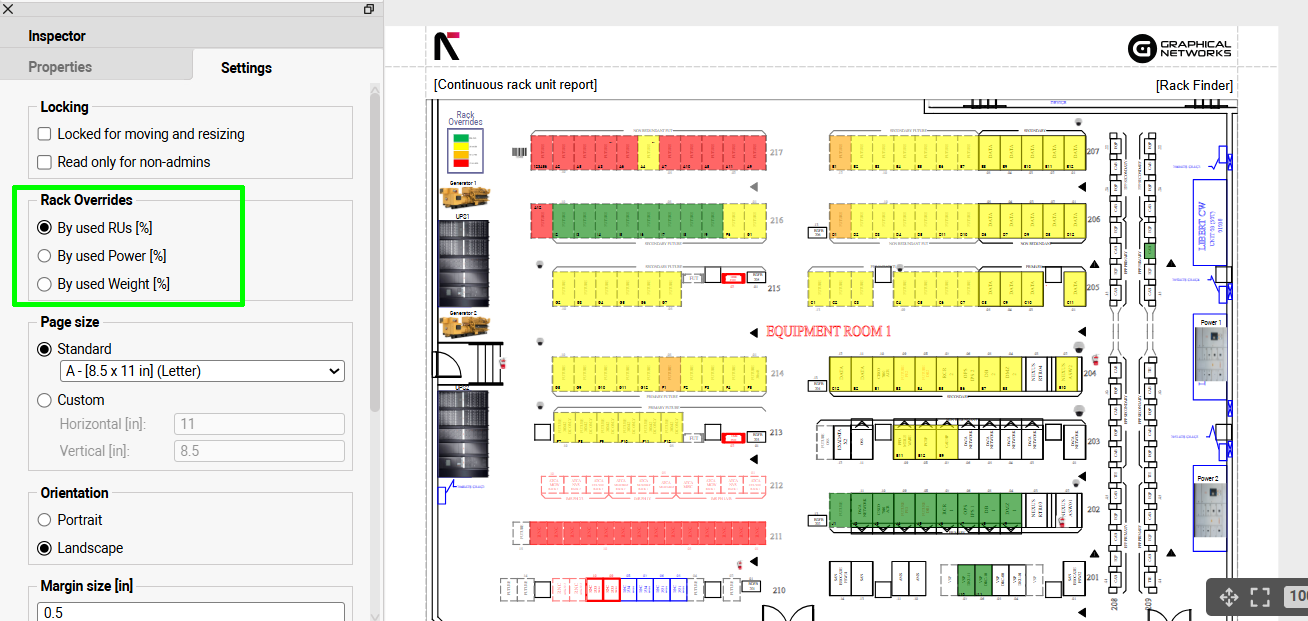
Task: Toggle fullscreen view of the diagram
Action: [1260, 598]
